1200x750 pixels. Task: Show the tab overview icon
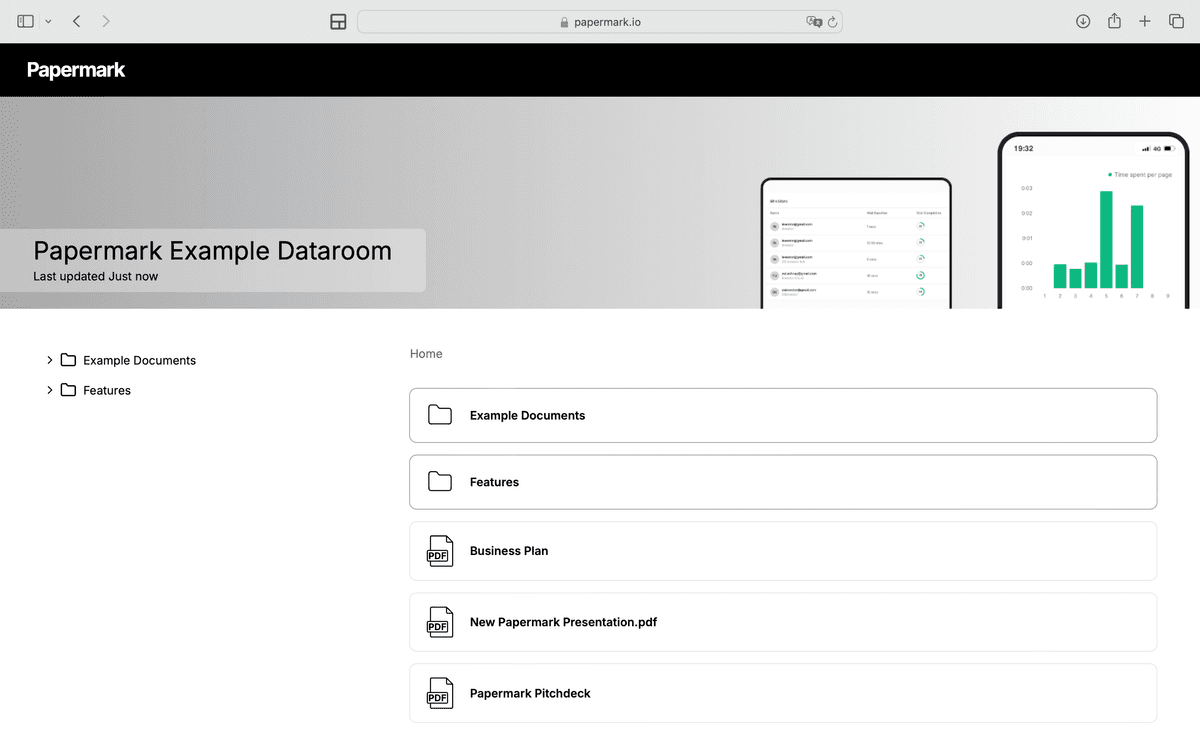tap(1176, 21)
